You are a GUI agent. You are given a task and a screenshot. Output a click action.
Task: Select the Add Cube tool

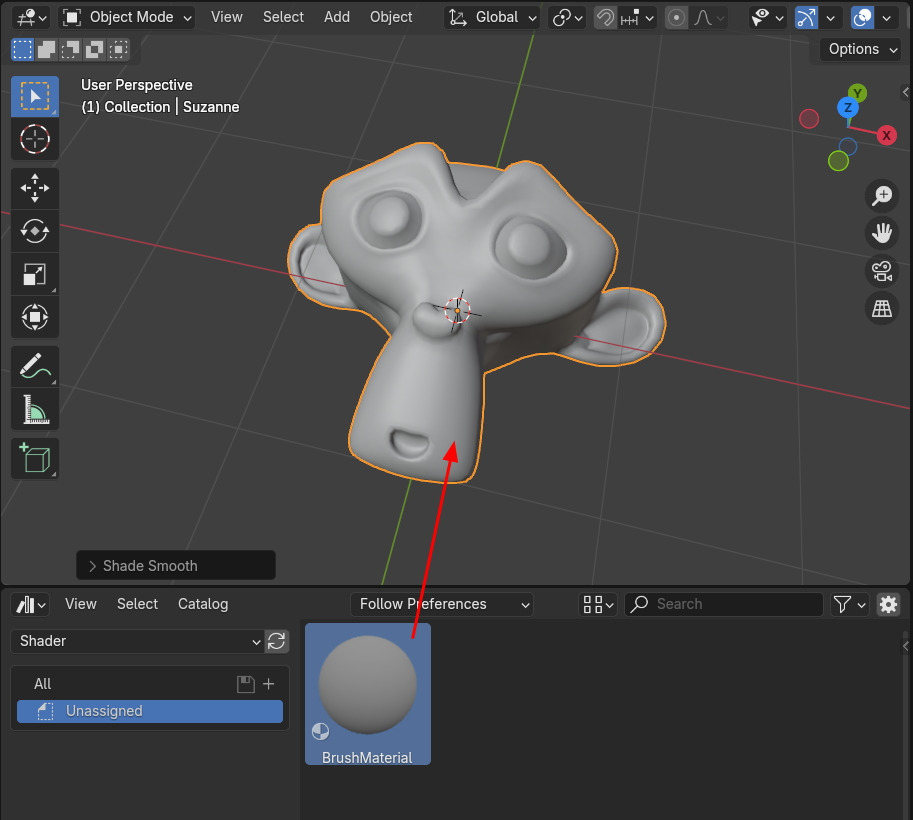(35, 458)
